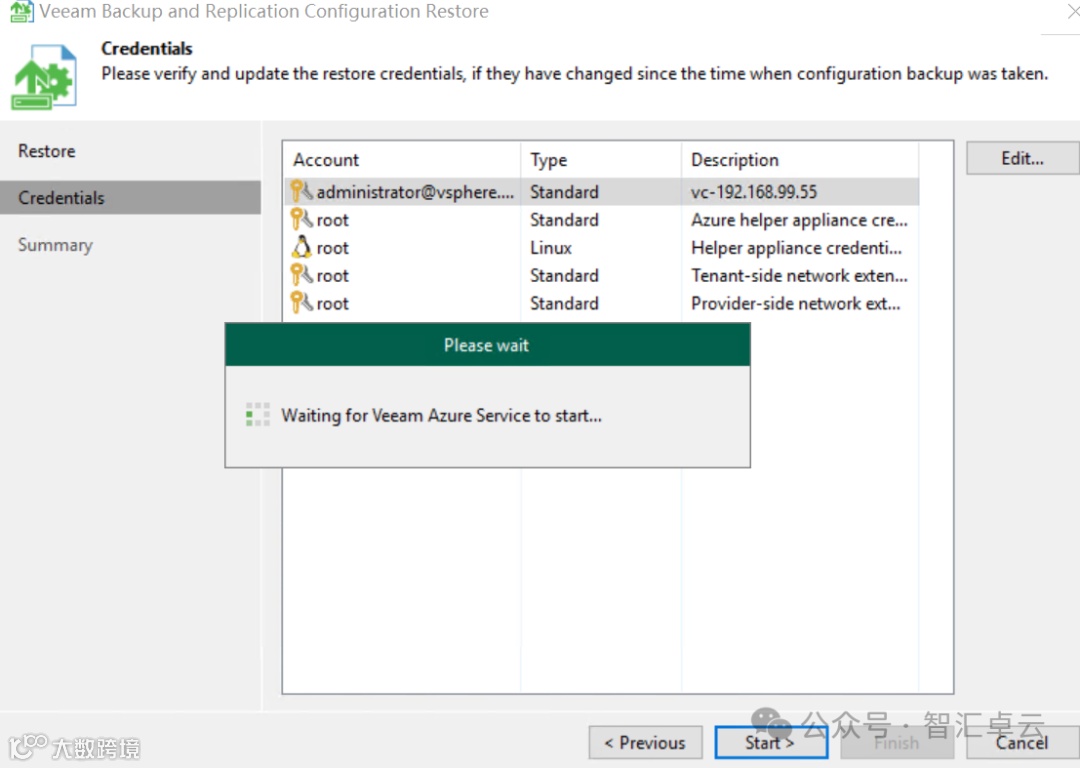Select the administrator@vsphere account text
The height and width of the screenshot is (768, 1080).
415,191
